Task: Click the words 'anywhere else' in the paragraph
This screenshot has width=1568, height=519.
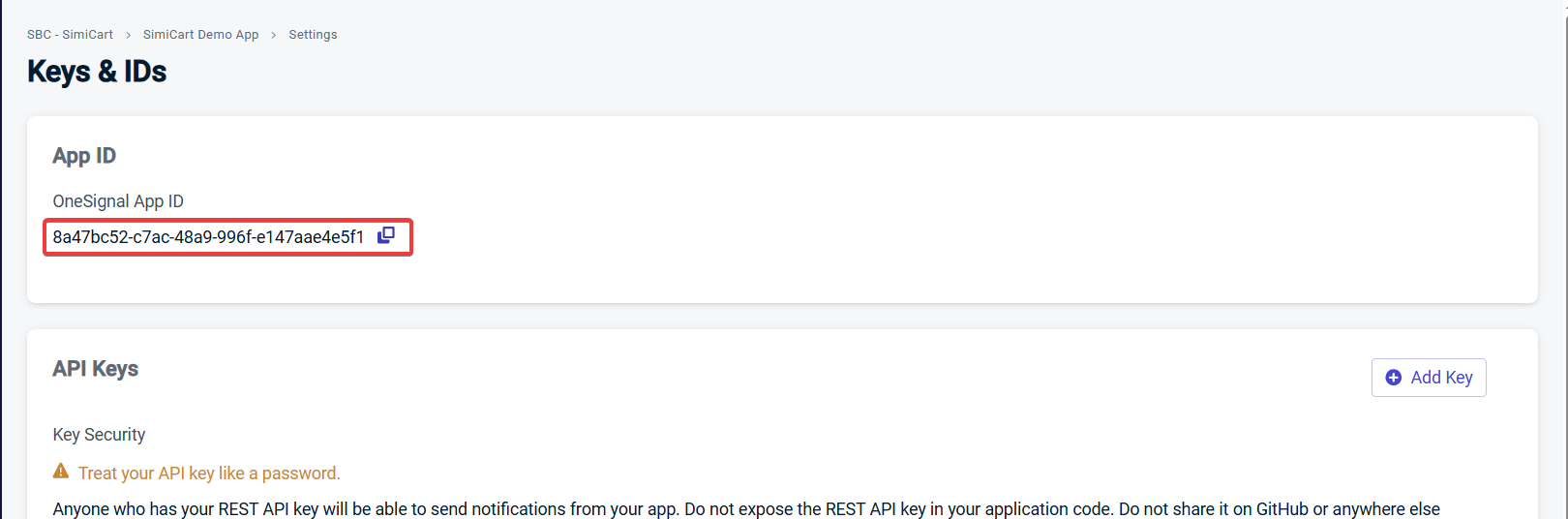Action: point(1386,509)
